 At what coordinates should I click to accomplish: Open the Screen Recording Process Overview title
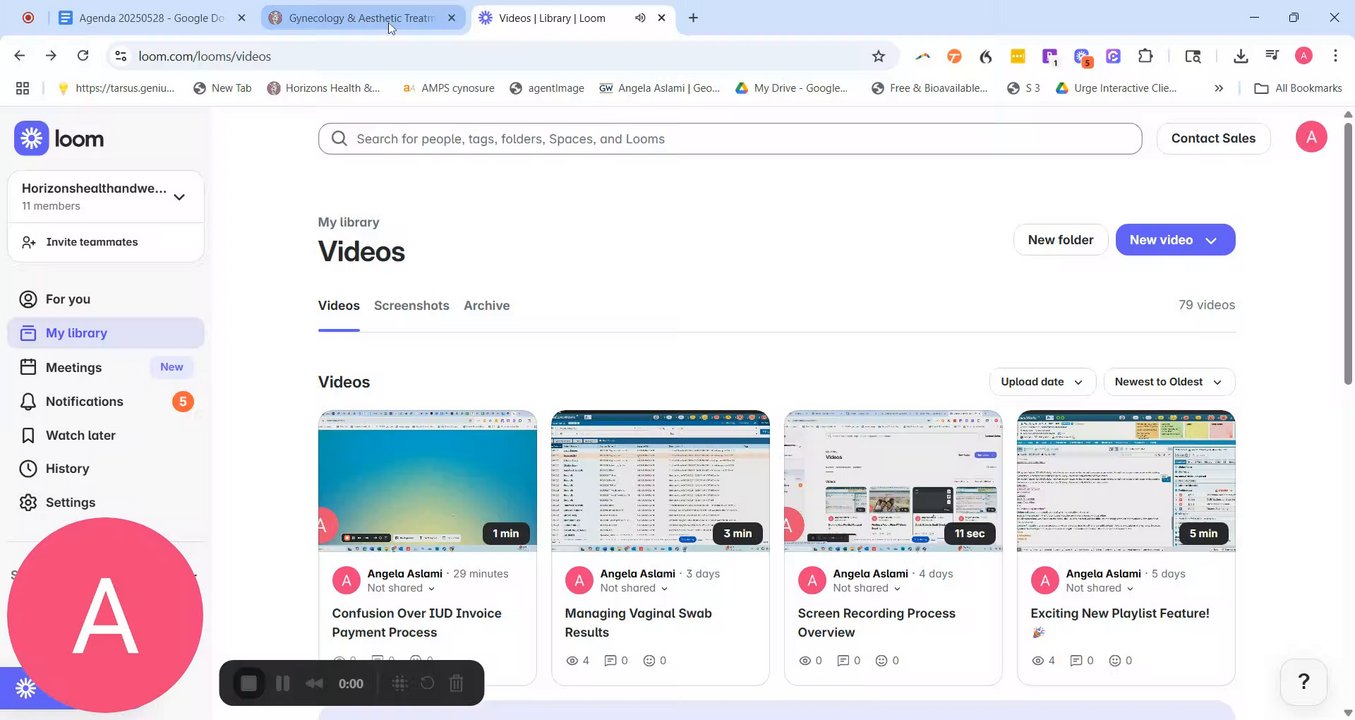coord(877,623)
